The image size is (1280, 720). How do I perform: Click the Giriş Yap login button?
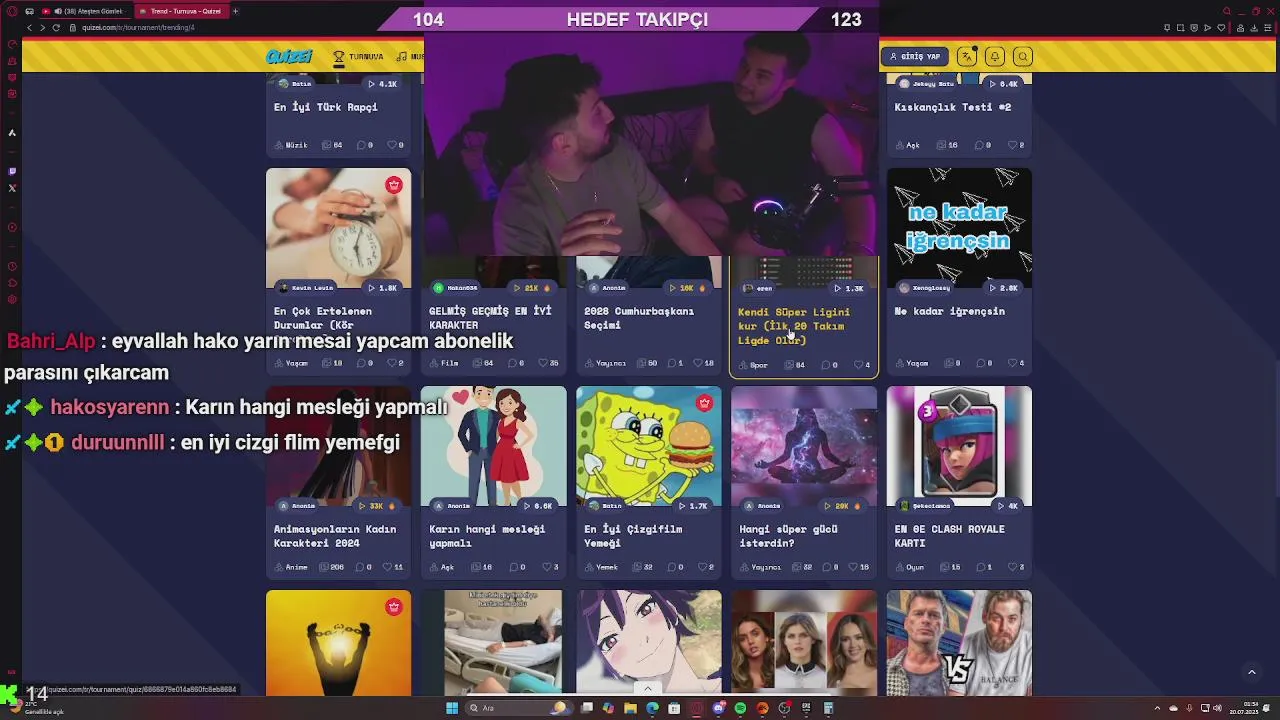click(915, 57)
